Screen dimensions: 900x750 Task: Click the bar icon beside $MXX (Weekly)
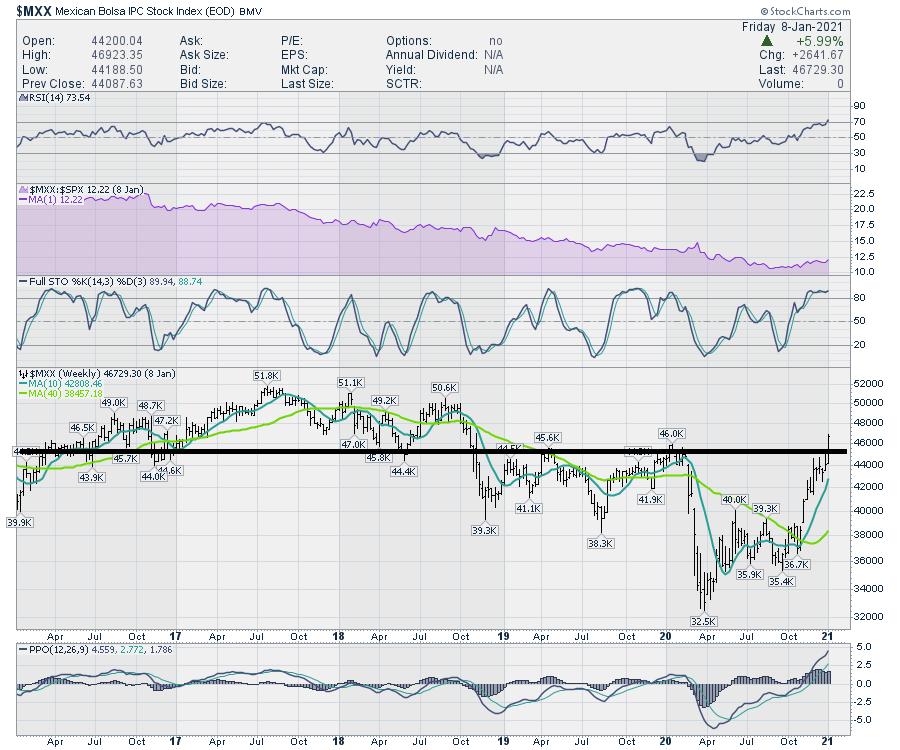tap(24, 373)
